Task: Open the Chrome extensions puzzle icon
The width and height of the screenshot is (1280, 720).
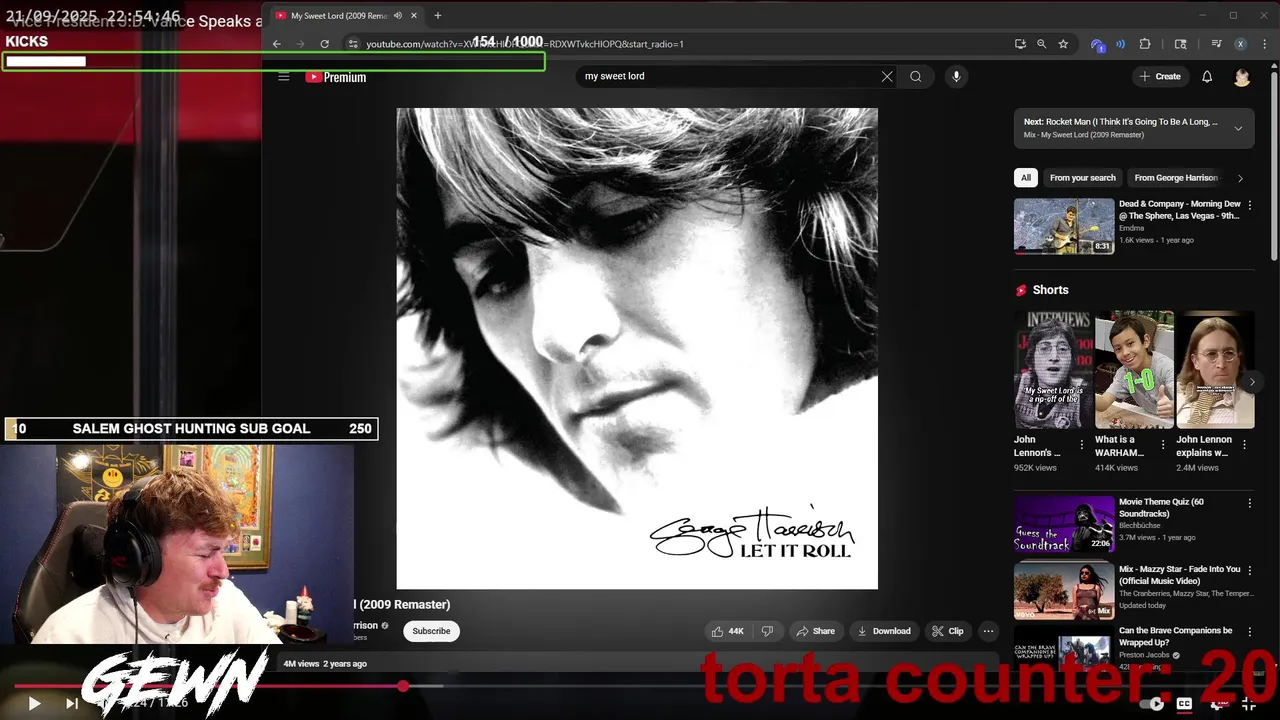Action: tap(1145, 44)
